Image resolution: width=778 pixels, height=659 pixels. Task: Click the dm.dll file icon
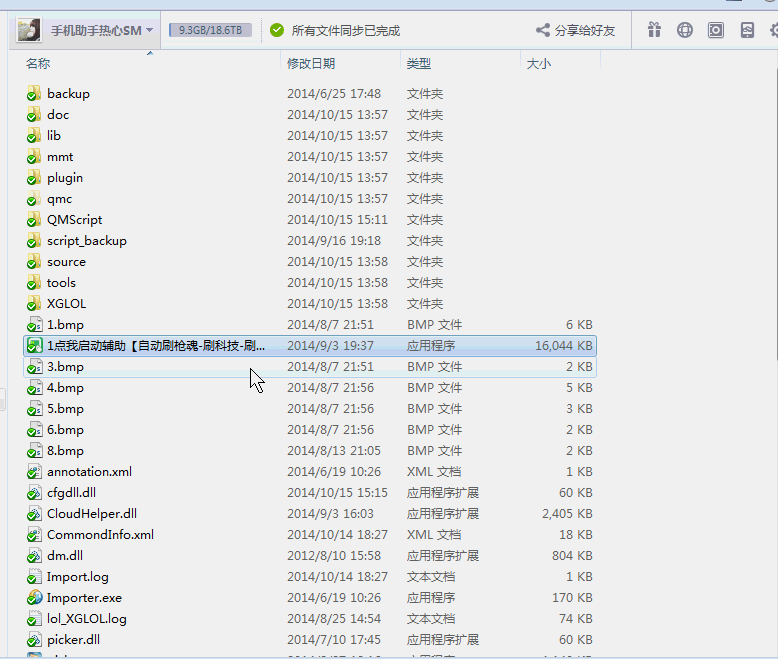click(x=34, y=555)
